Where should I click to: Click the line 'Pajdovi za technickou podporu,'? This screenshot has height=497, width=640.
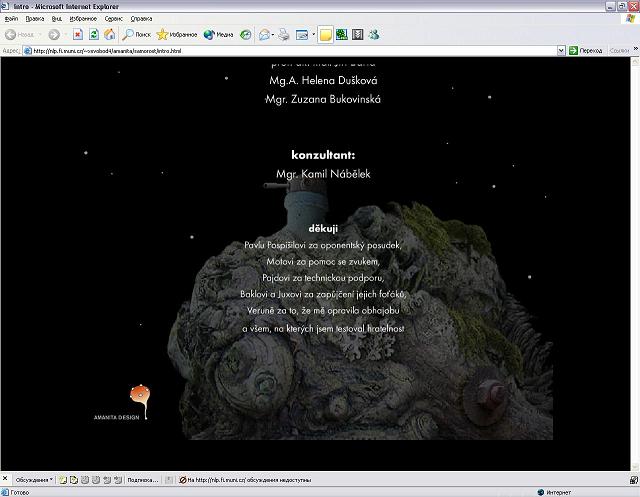[323, 278]
